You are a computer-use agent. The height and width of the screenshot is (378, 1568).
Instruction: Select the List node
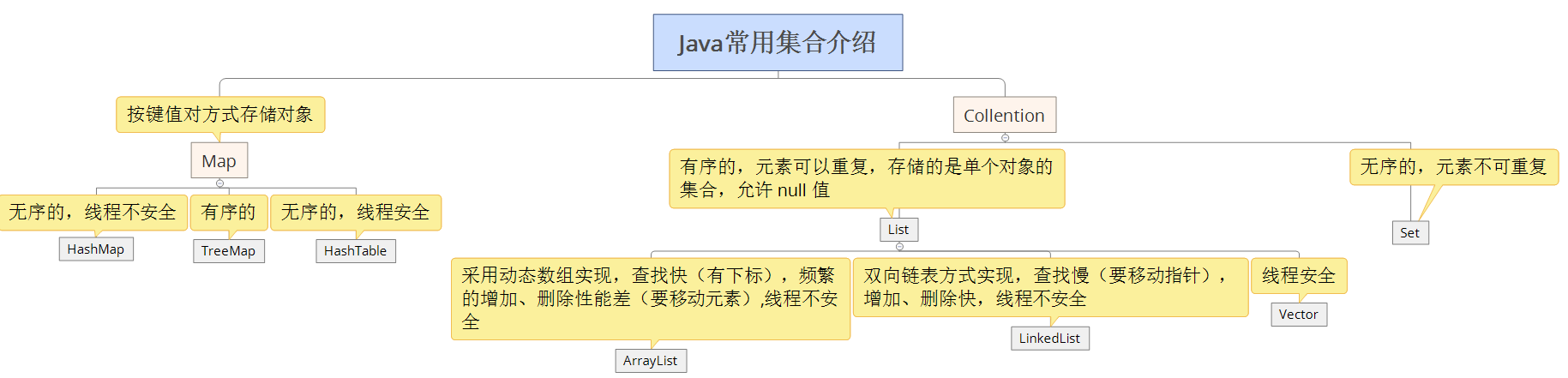pos(898,230)
